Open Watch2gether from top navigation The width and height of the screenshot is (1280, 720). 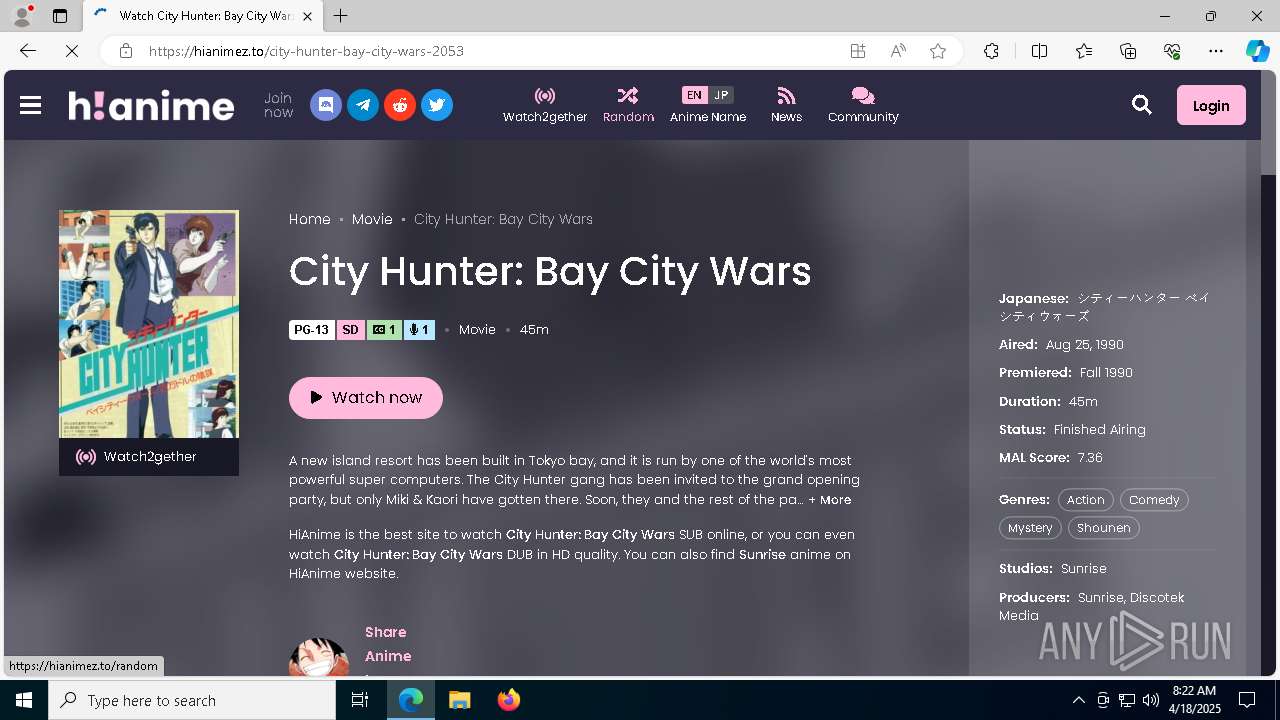tap(545, 105)
